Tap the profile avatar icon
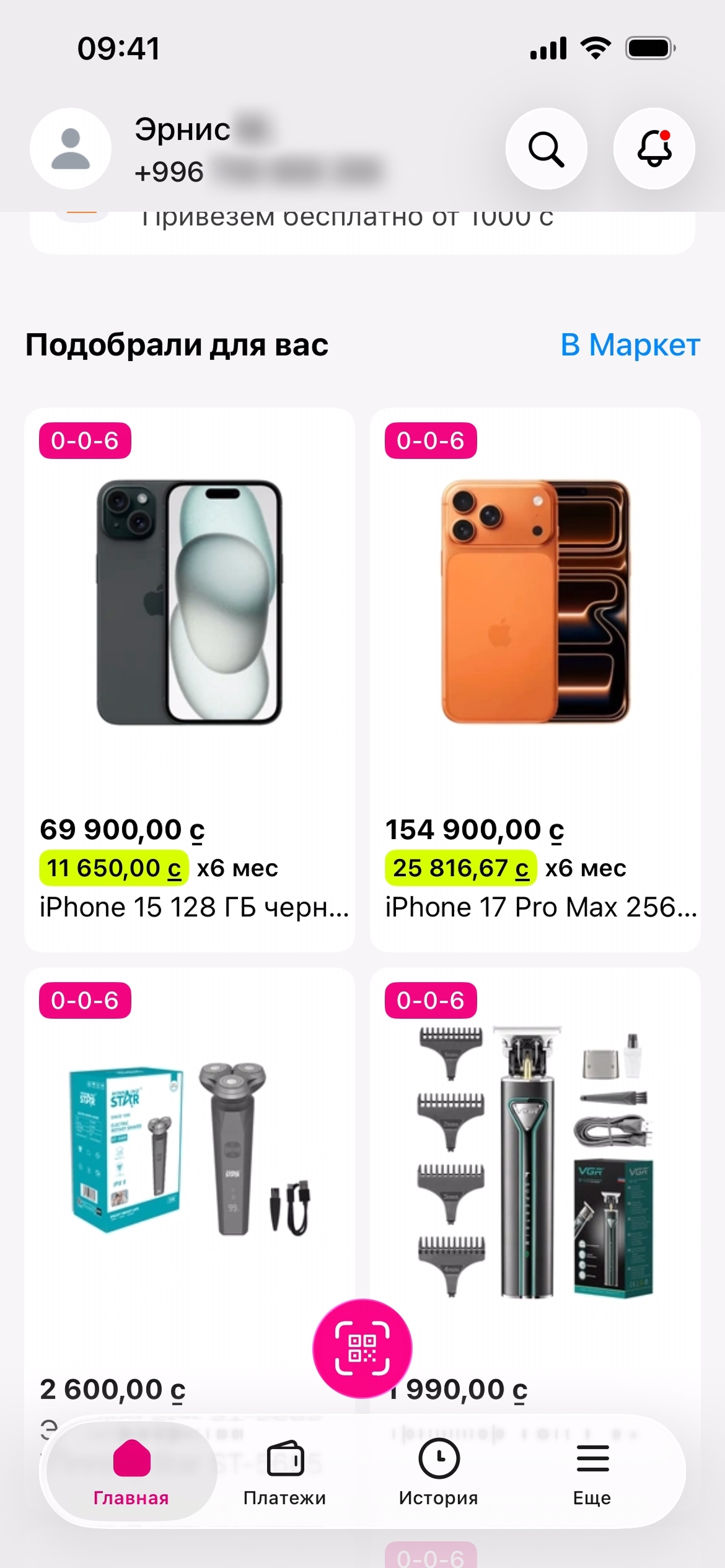The image size is (725, 1568). point(71,149)
